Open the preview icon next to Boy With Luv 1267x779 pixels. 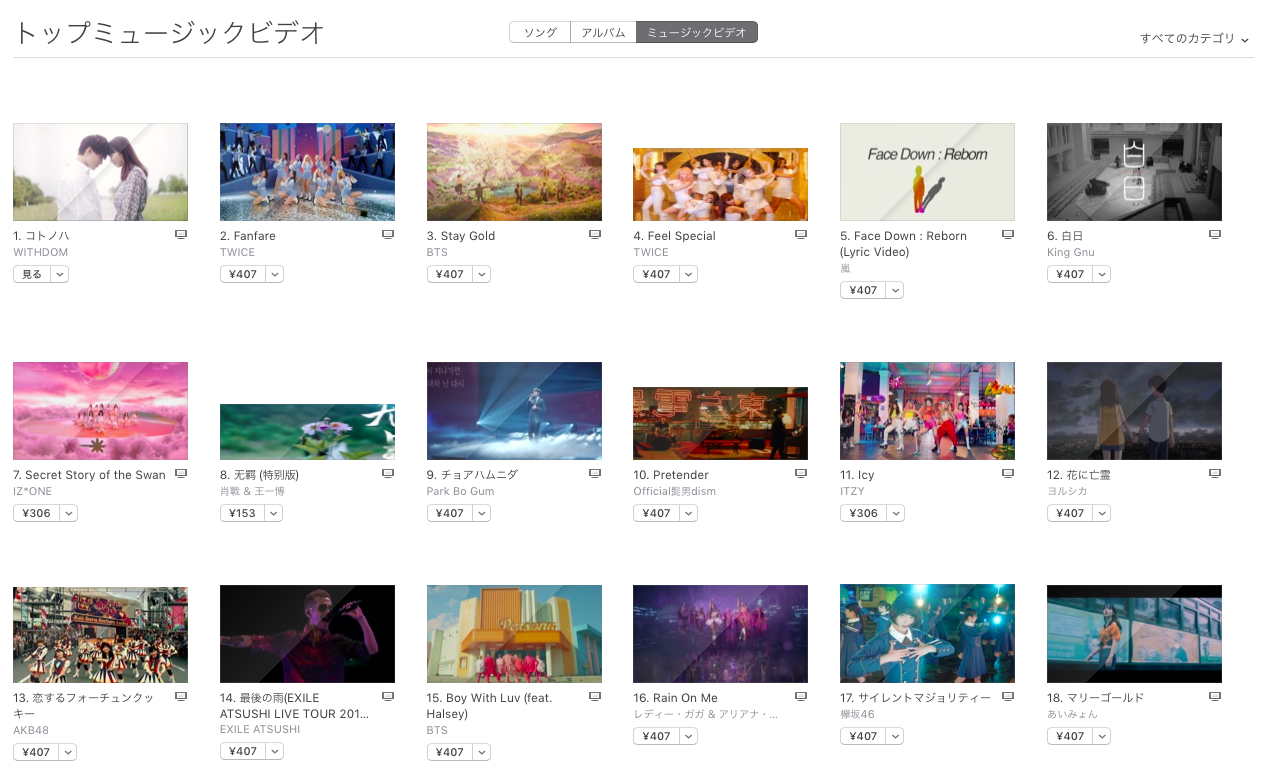594,695
